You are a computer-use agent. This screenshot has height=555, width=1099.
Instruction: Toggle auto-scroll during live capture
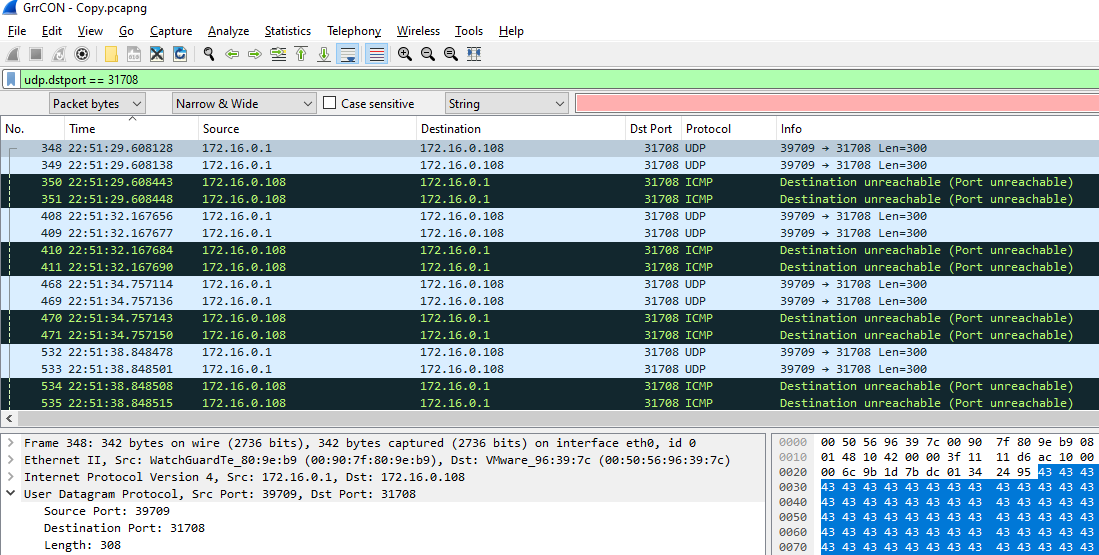348,54
